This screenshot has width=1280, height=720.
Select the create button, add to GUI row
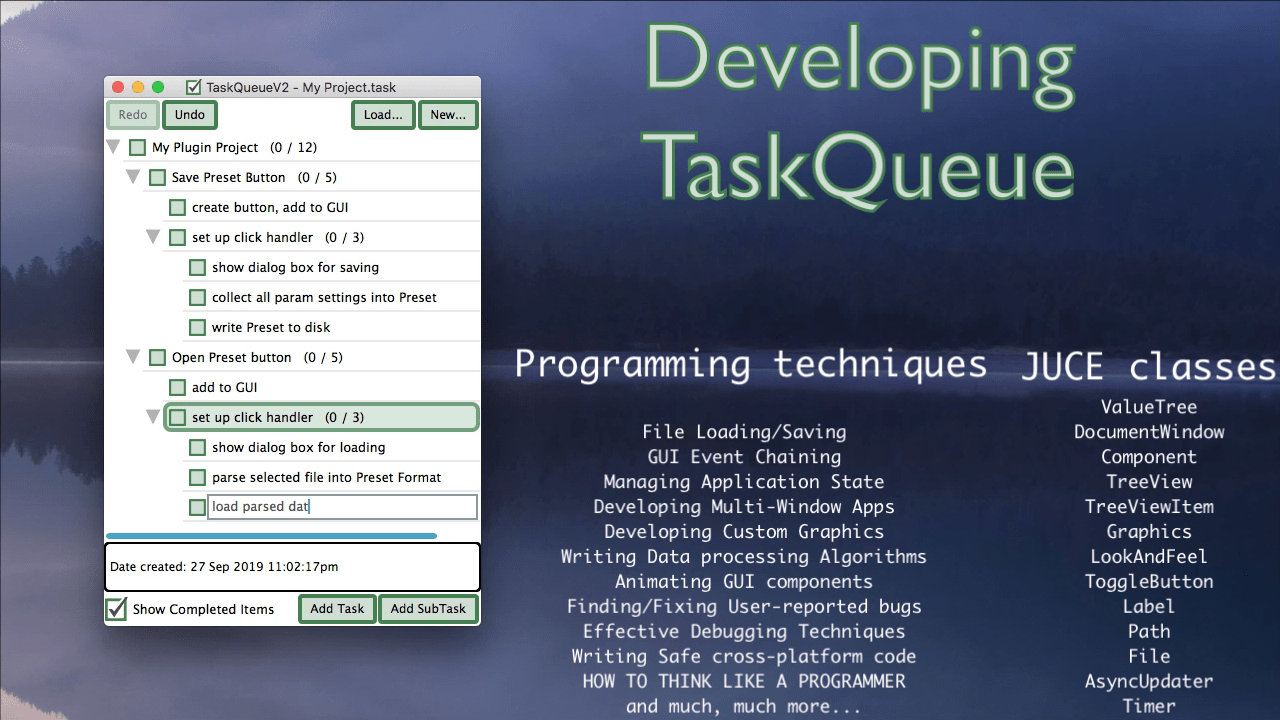point(322,208)
